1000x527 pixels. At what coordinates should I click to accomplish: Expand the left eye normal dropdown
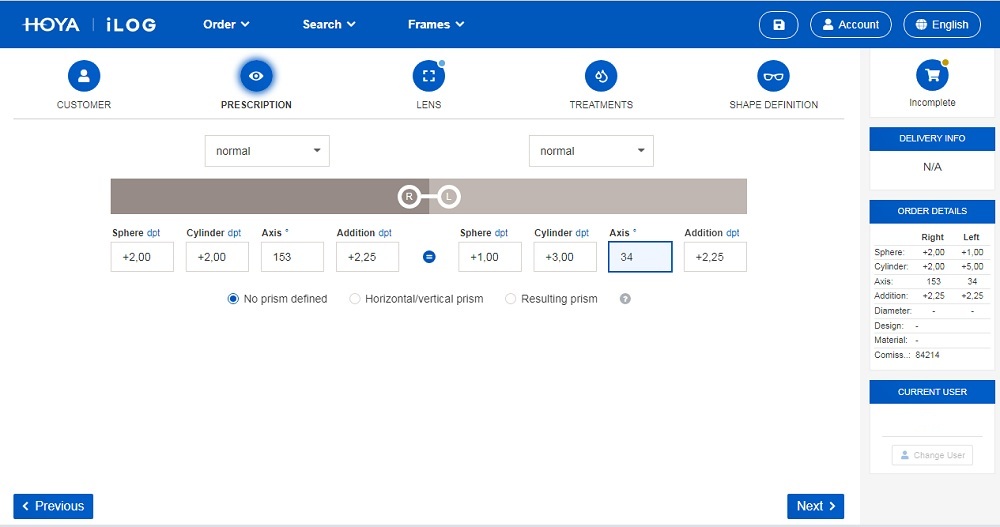591,151
